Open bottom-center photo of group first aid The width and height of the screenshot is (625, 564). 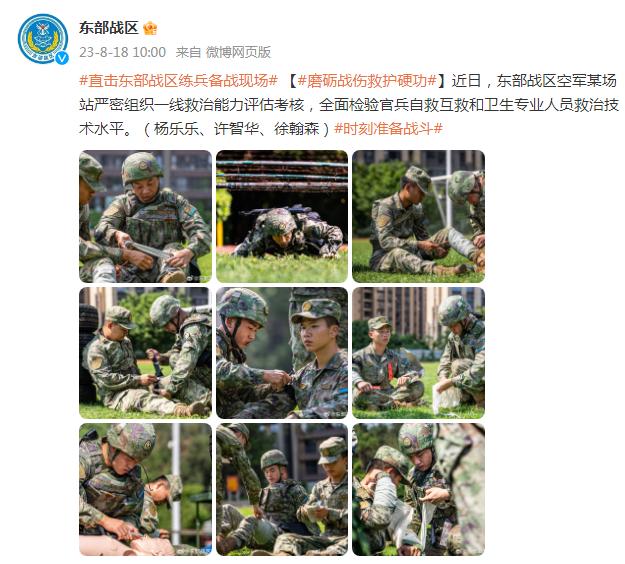pos(282,489)
